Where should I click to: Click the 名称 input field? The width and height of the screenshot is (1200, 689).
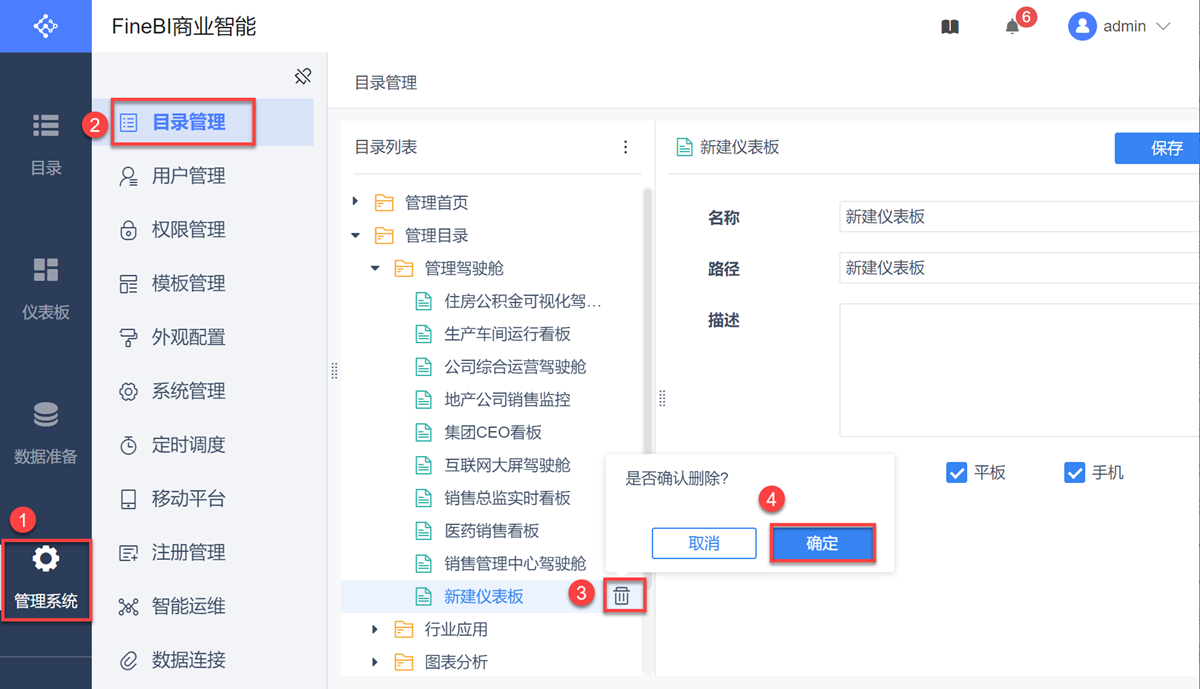[x=1018, y=217]
